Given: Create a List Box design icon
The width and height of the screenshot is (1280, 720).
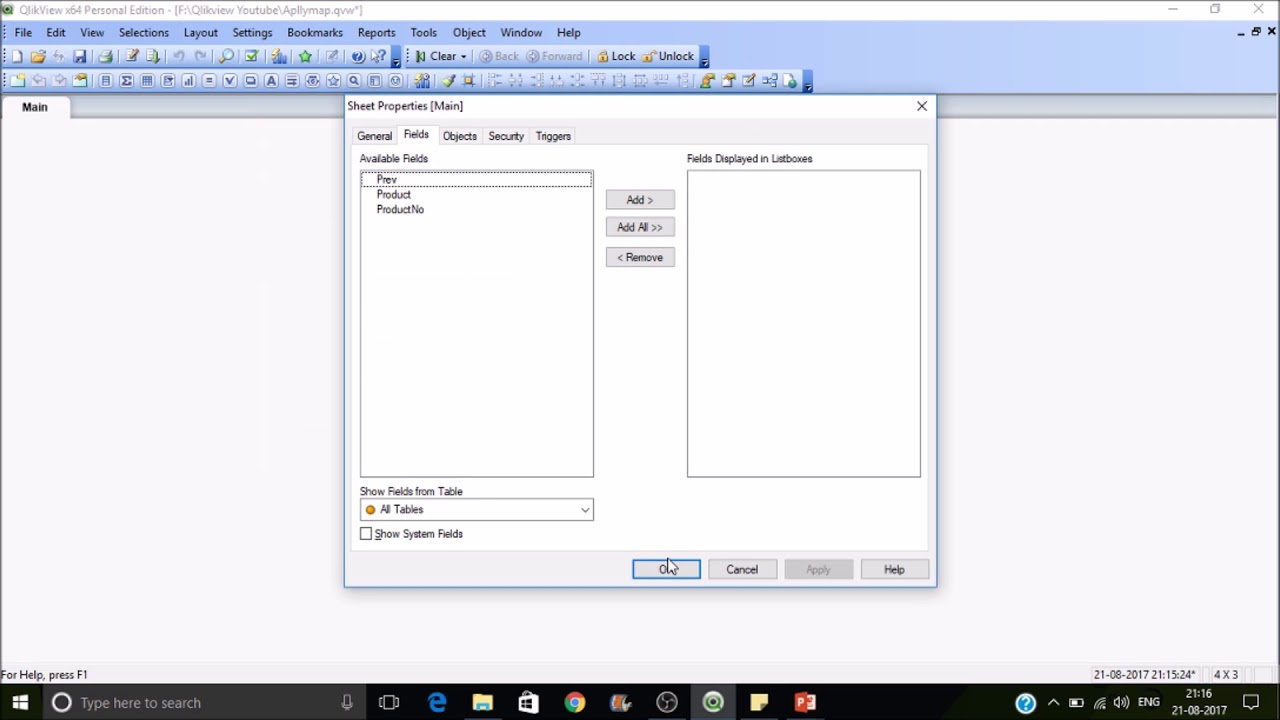Looking at the screenshot, I should (105, 81).
